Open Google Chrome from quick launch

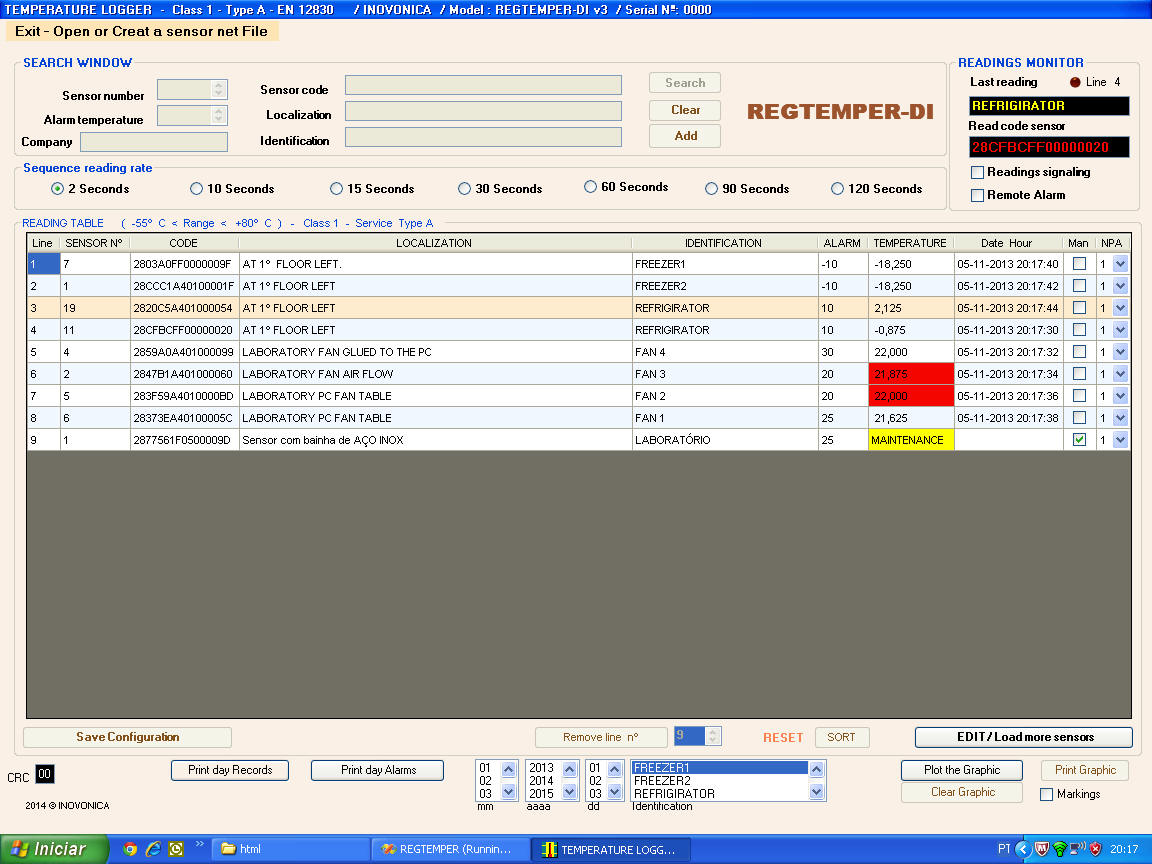pyautogui.click(x=130, y=849)
